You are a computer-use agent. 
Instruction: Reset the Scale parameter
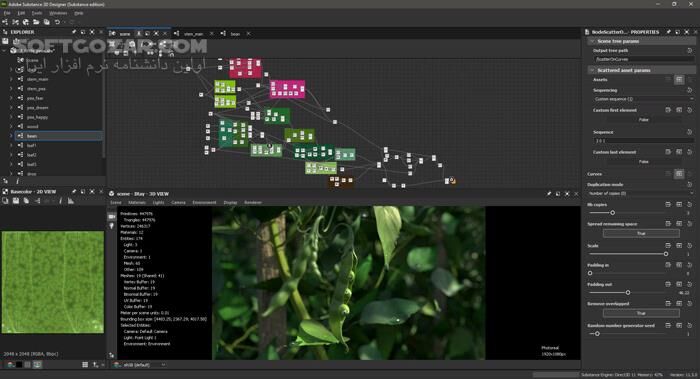[x=689, y=246]
